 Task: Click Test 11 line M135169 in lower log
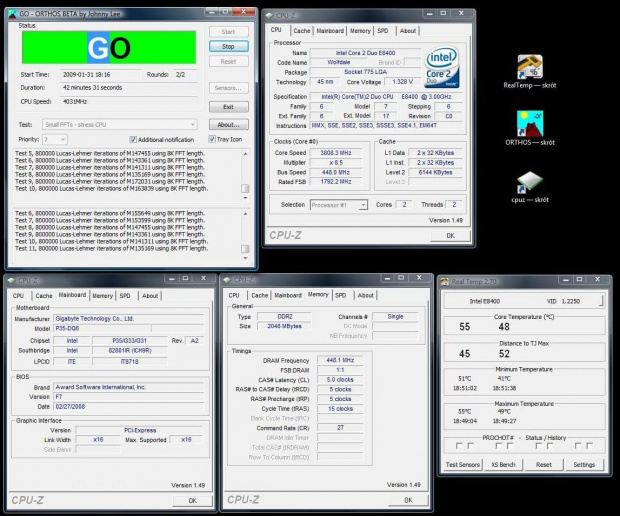[x=112, y=249]
